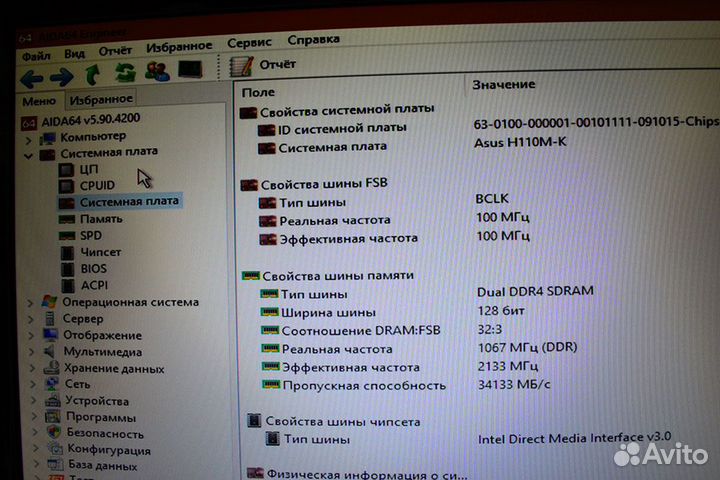Screen dimensions: 720x480
Task: Select Чипсет in the tree
Action: tap(101, 252)
